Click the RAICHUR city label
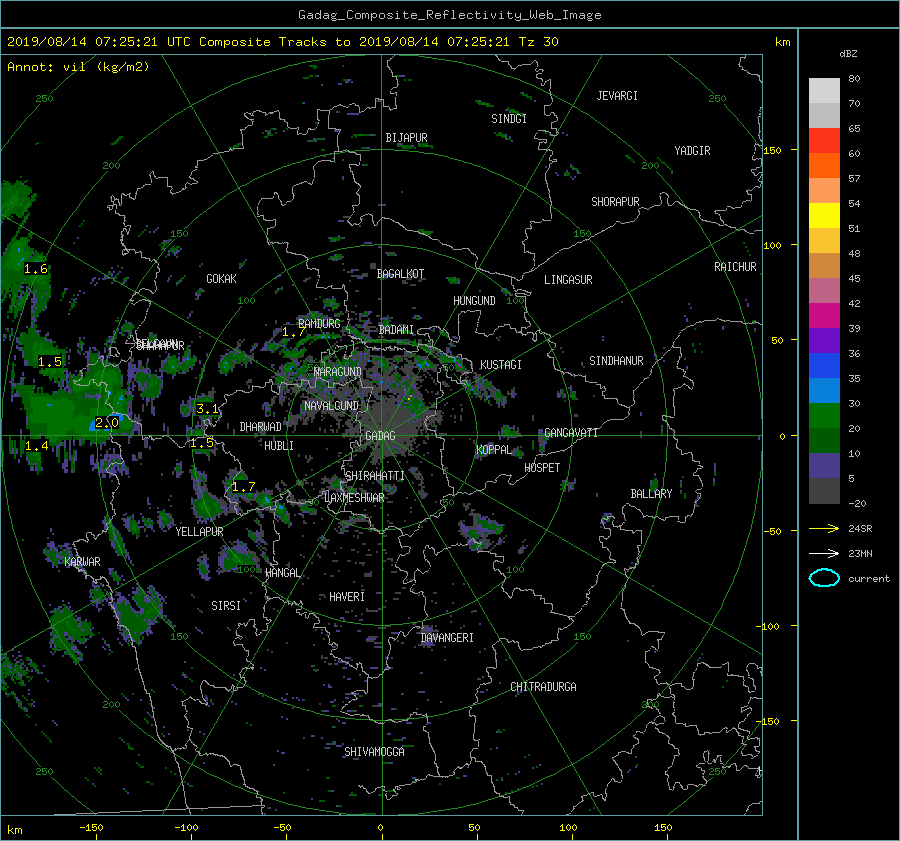The image size is (900, 841). (735, 267)
